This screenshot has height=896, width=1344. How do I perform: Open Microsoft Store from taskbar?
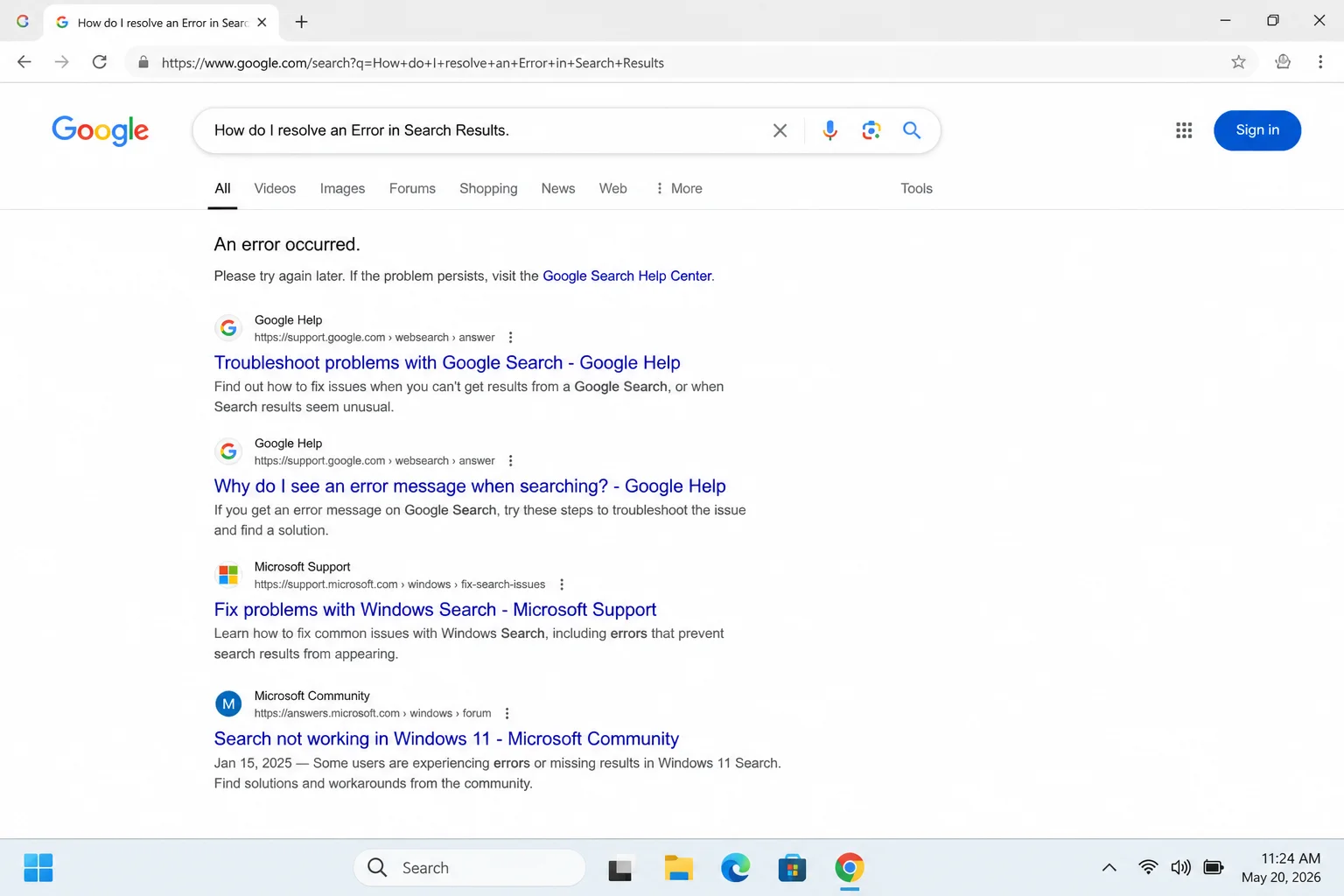(792, 868)
